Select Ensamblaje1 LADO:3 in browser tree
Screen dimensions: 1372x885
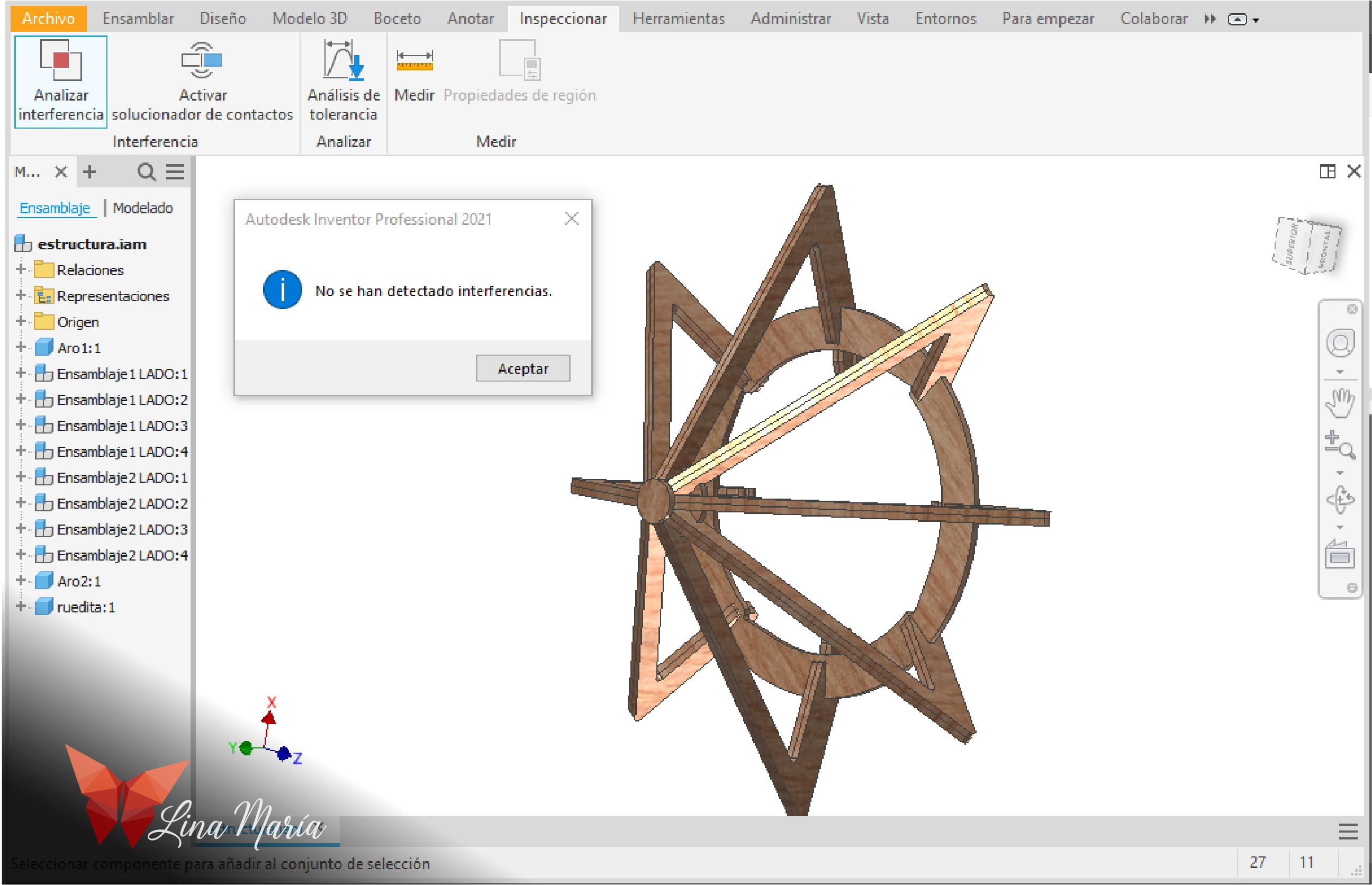(x=122, y=425)
